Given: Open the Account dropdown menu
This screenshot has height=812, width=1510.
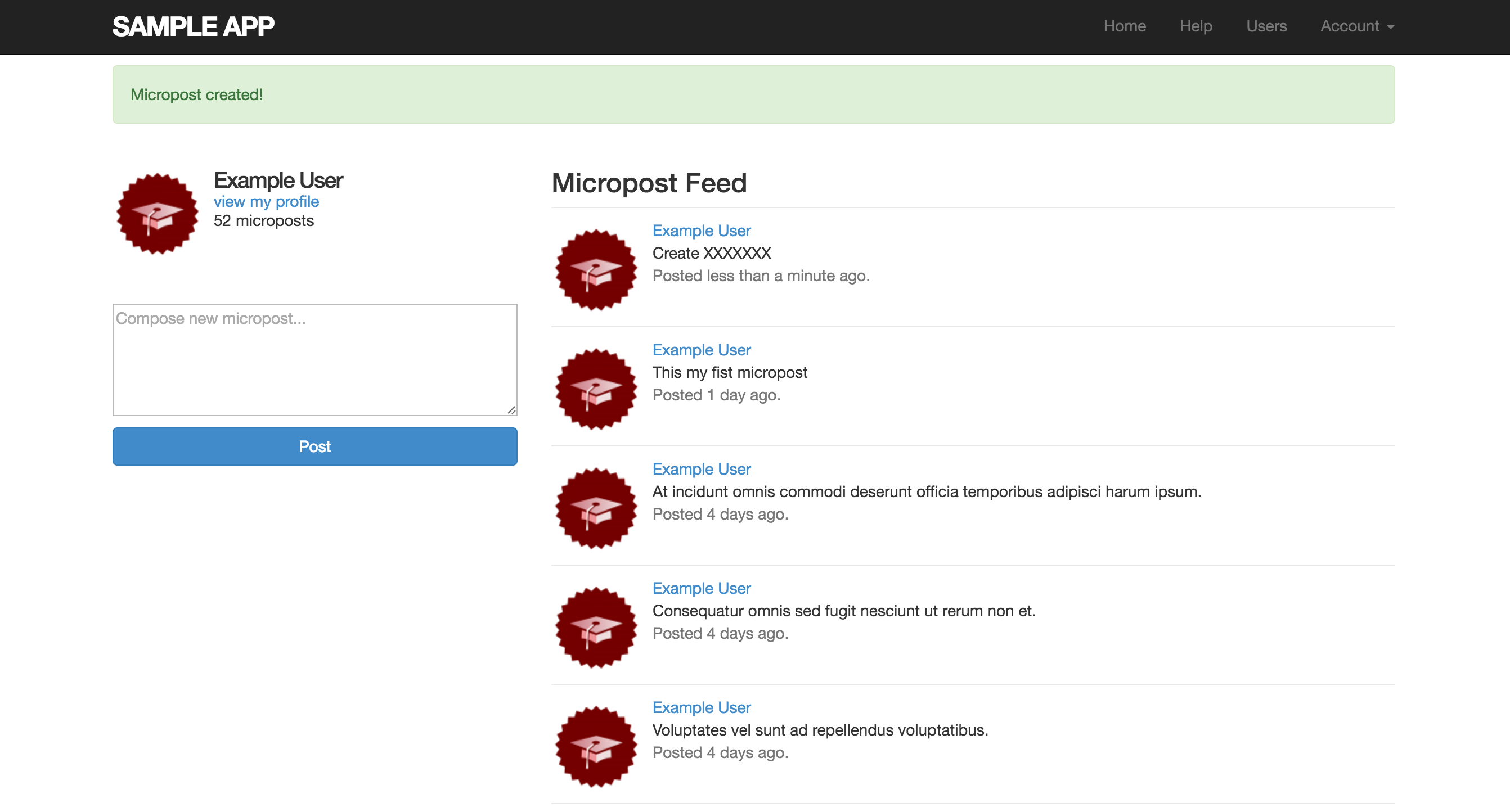Looking at the screenshot, I should (x=1356, y=26).
